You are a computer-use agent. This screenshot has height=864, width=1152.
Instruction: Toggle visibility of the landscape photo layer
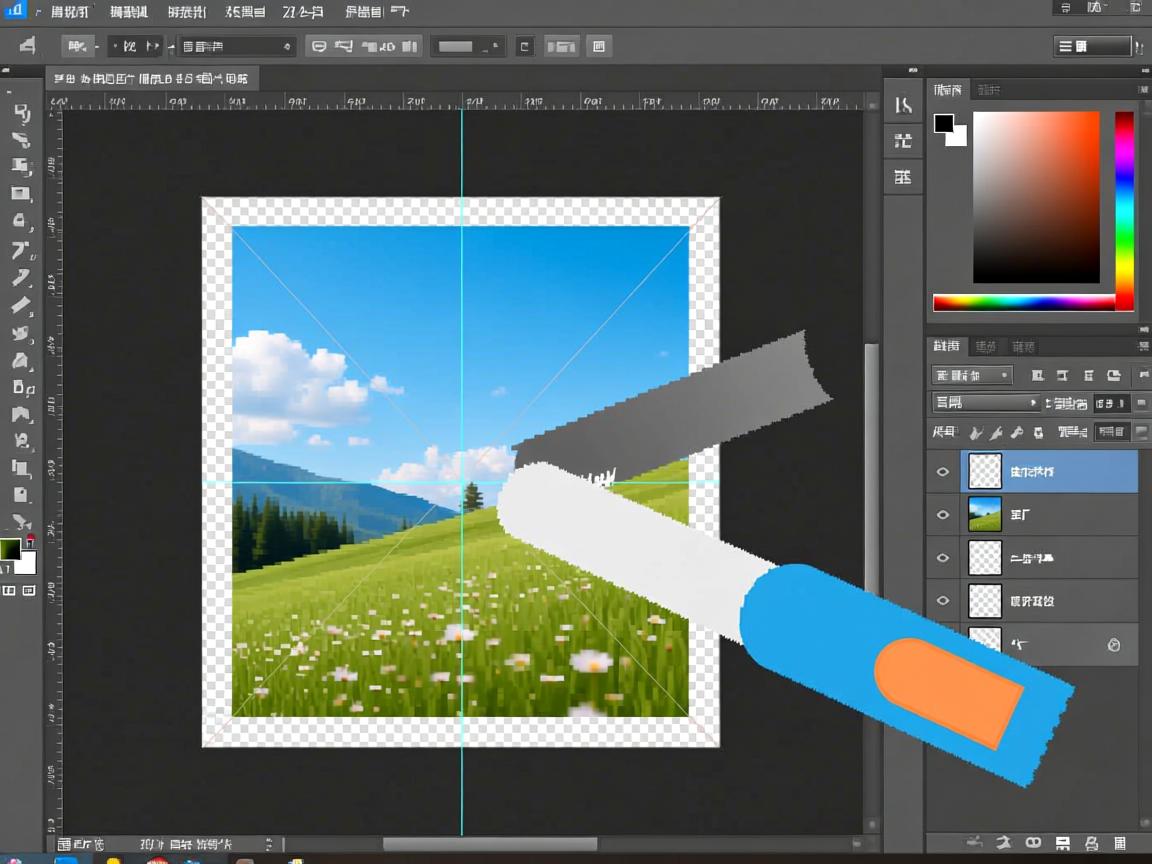pos(942,515)
